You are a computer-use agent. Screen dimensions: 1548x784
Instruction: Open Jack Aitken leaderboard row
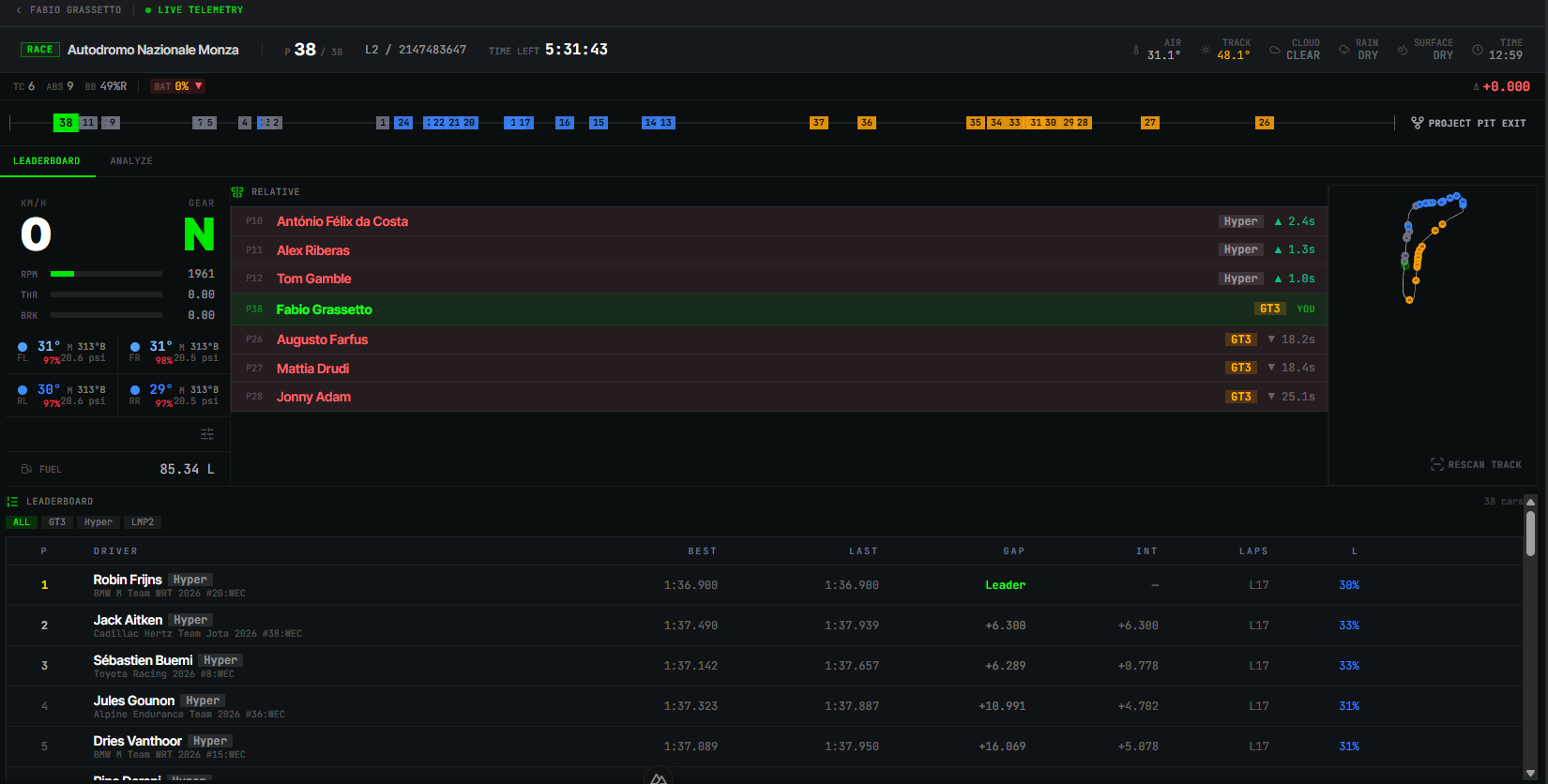click(765, 626)
